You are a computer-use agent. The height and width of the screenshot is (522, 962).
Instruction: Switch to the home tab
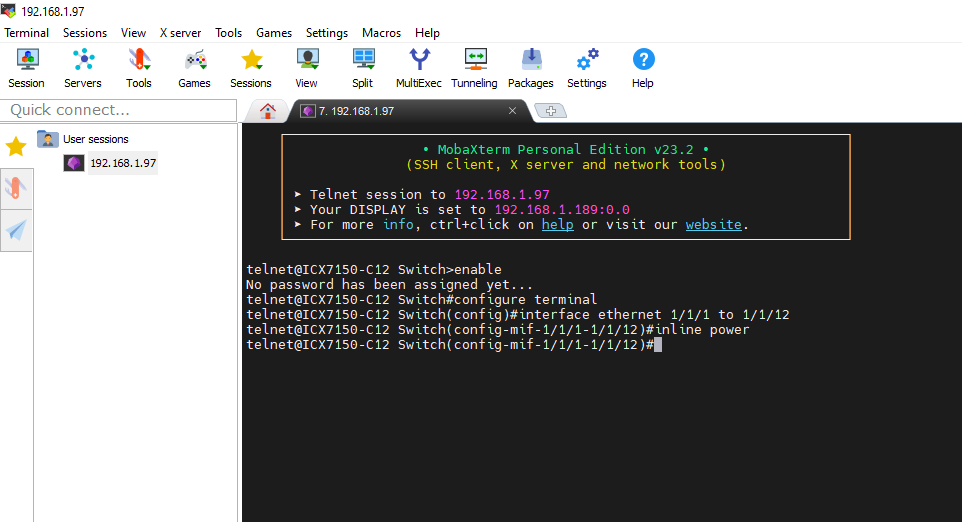267,111
